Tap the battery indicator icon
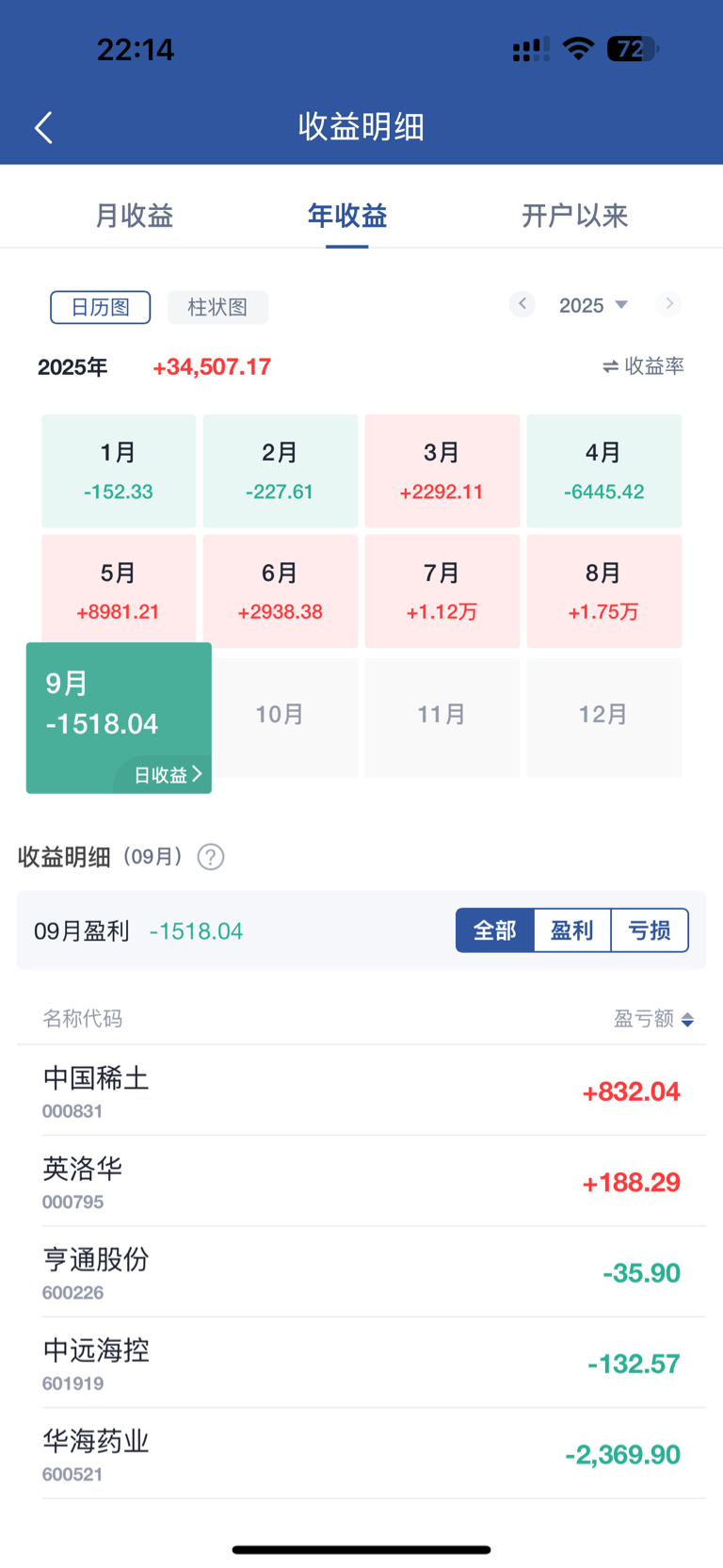This screenshot has width=723, height=1568. (x=633, y=48)
